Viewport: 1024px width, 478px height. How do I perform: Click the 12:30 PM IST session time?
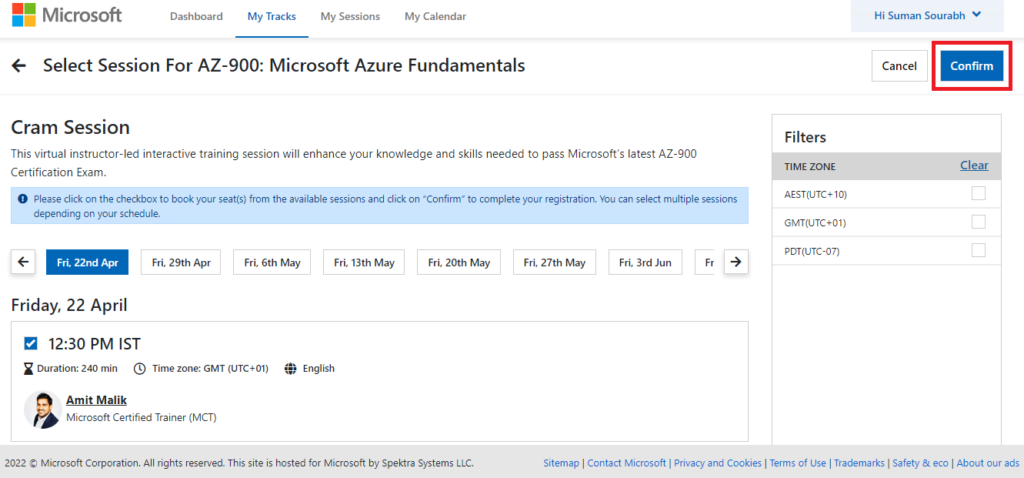pyautogui.click(x=95, y=343)
